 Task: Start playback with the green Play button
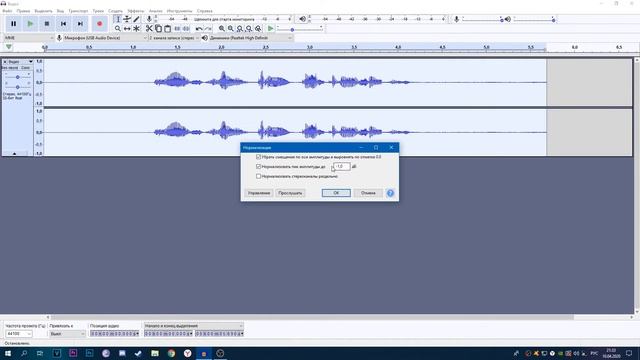(30, 24)
